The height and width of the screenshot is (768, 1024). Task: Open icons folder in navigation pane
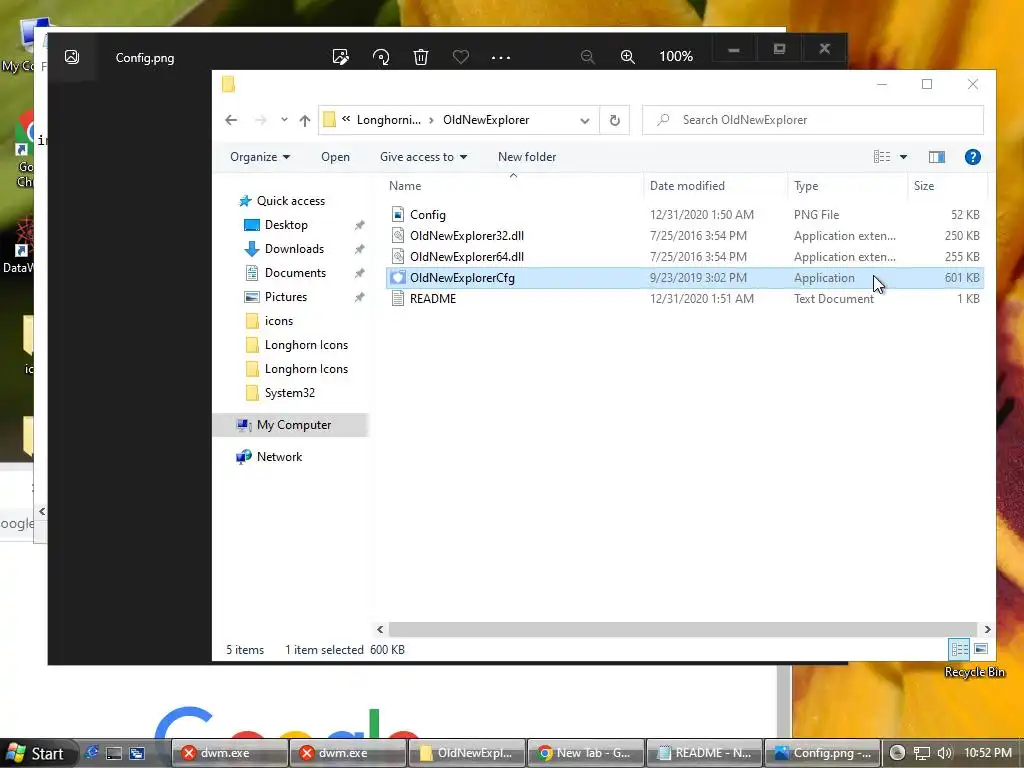coord(278,321)
